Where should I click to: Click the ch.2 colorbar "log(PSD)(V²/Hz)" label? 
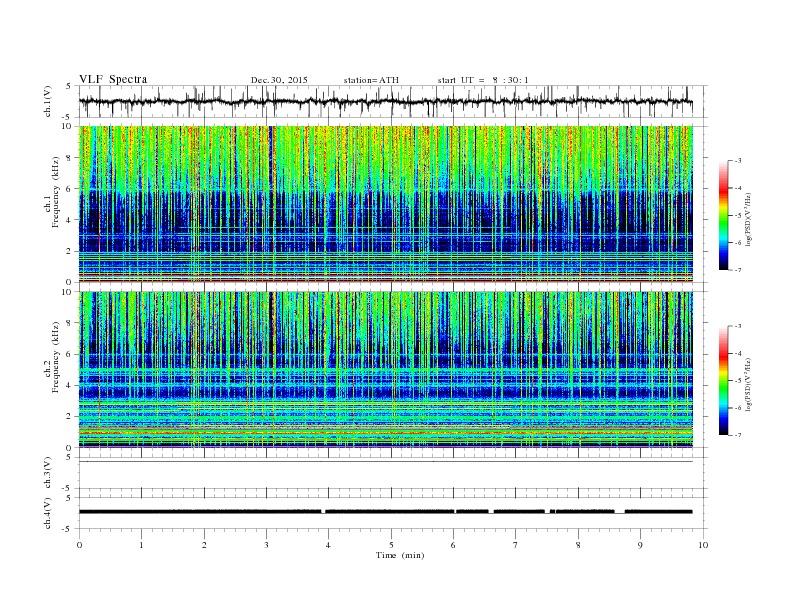(748, 385)
